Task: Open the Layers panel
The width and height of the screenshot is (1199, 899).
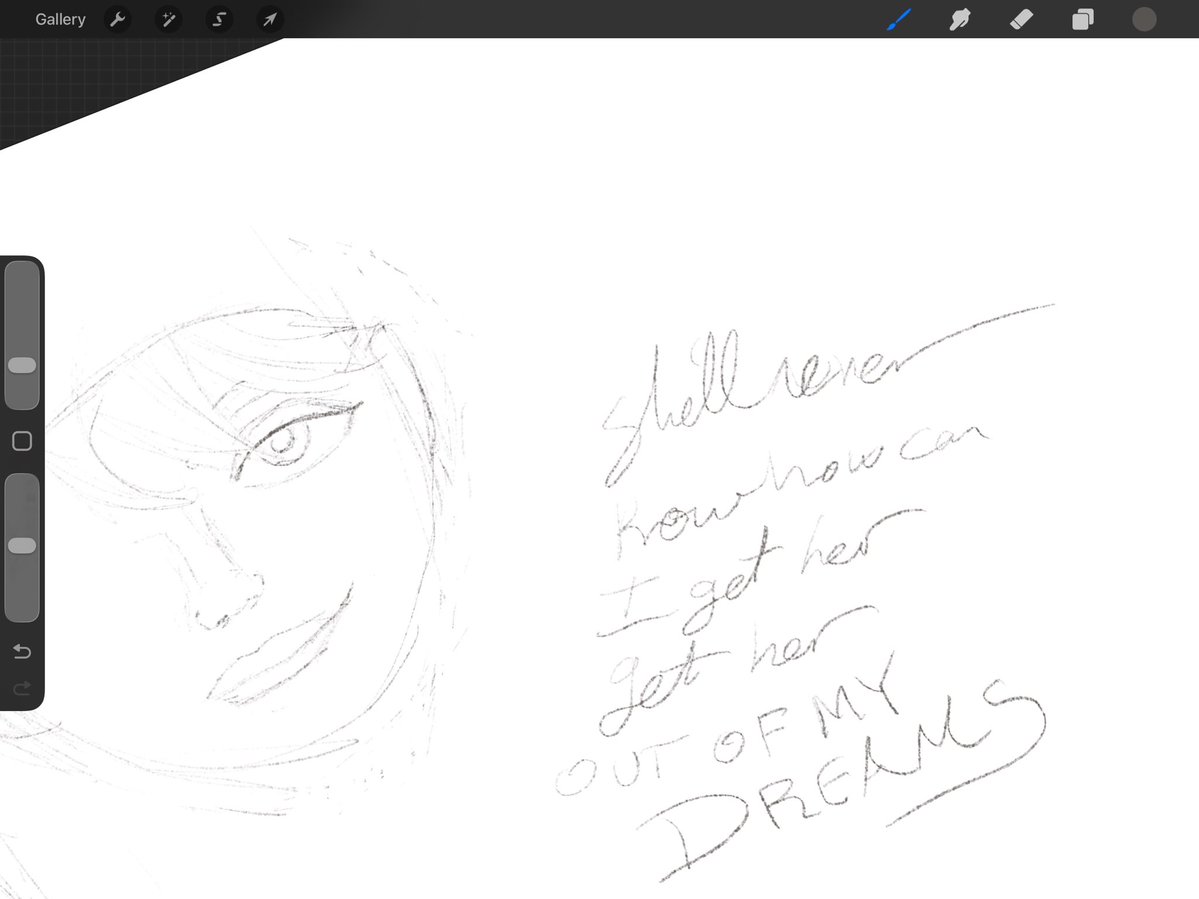Action: pos(1083,19)
